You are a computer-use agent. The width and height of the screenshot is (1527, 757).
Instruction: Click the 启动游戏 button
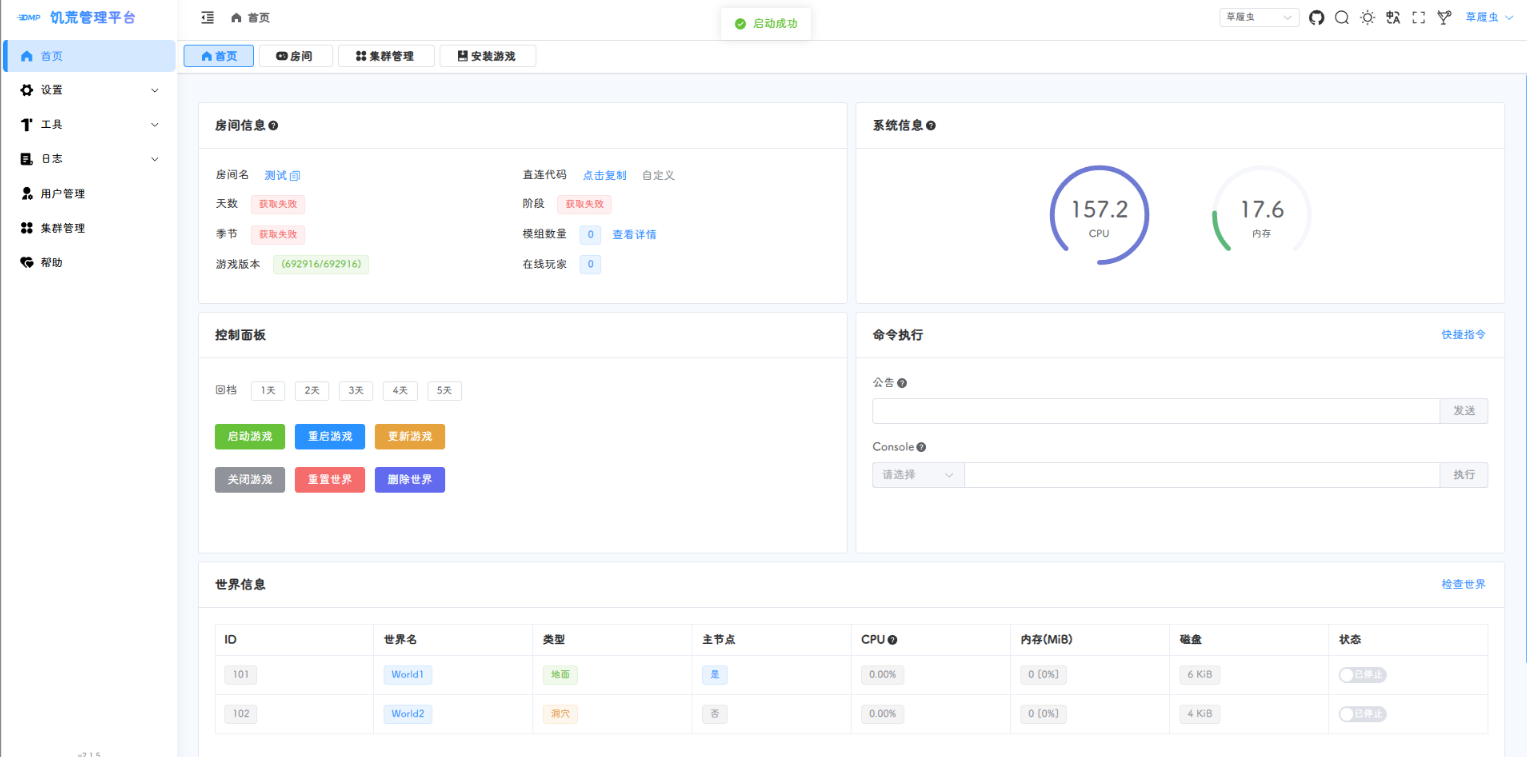pyautogui.click(x=250, y=437)
